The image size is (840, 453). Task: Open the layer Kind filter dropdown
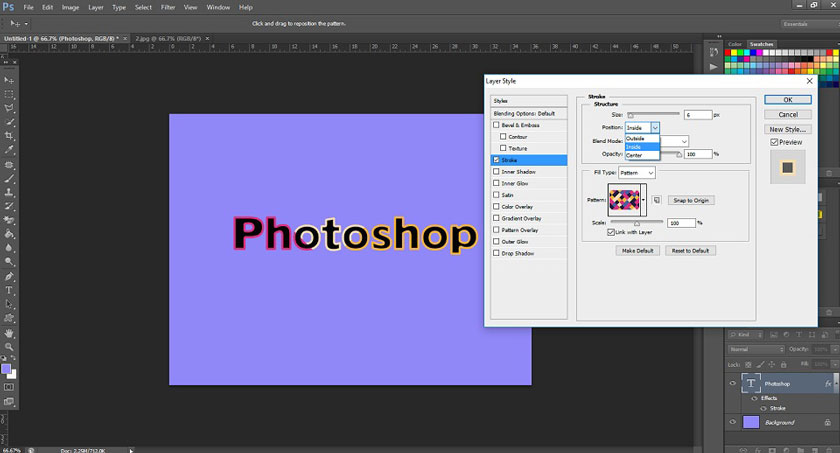(x=746, y=335)
